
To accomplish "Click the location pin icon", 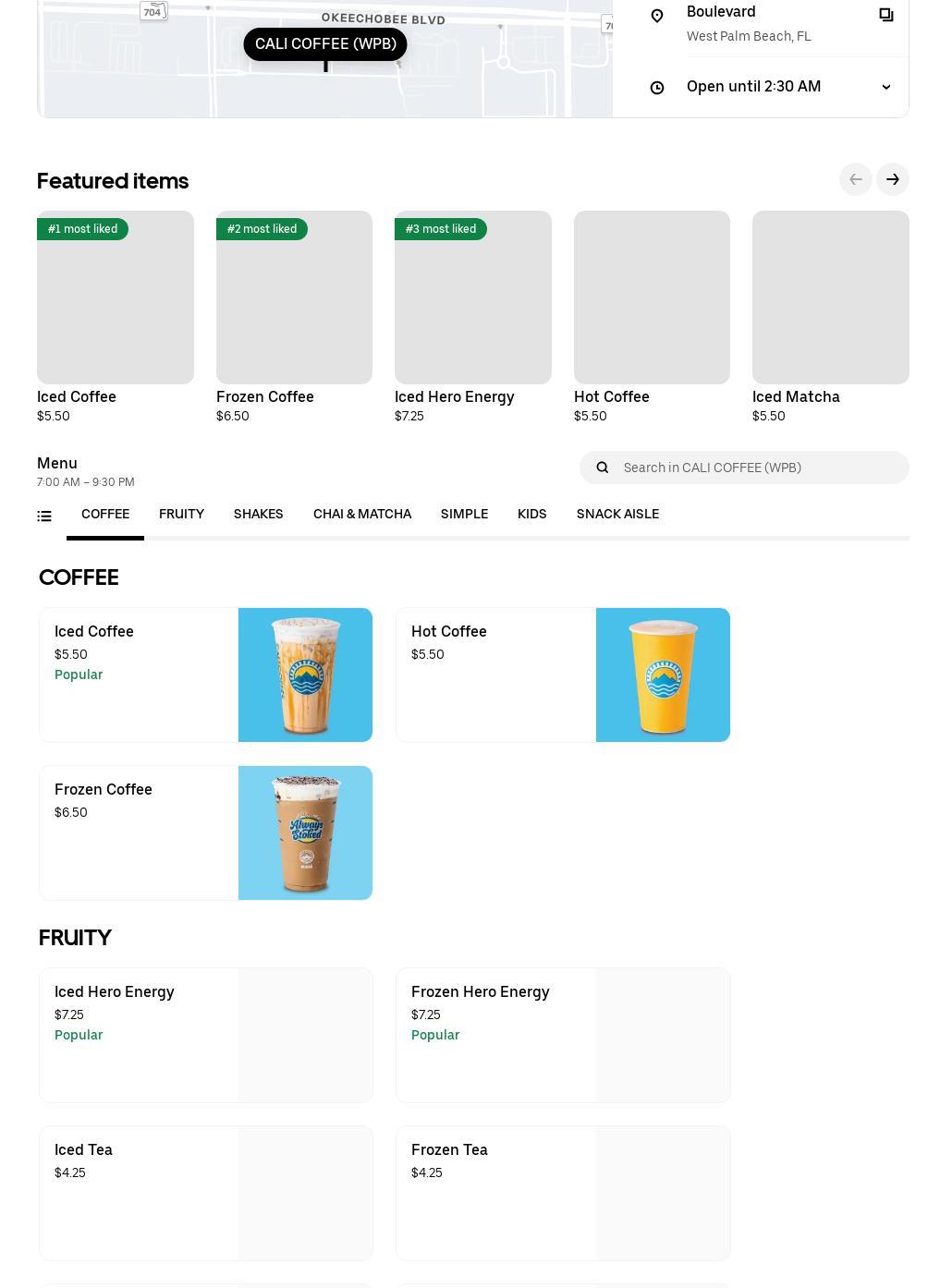I will coord(657,16).
